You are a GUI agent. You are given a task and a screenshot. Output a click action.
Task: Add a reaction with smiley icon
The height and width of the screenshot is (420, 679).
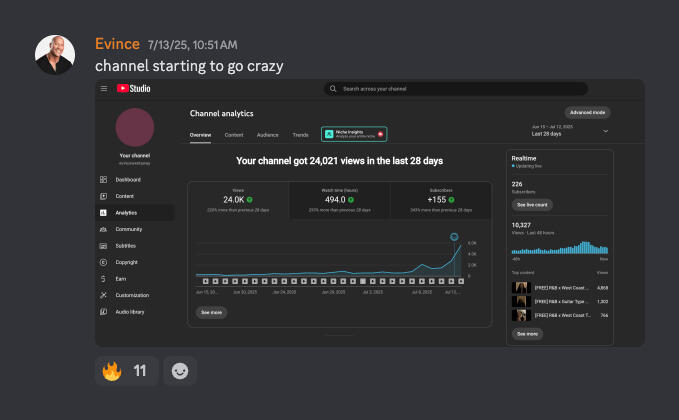[x=180, y=371]
